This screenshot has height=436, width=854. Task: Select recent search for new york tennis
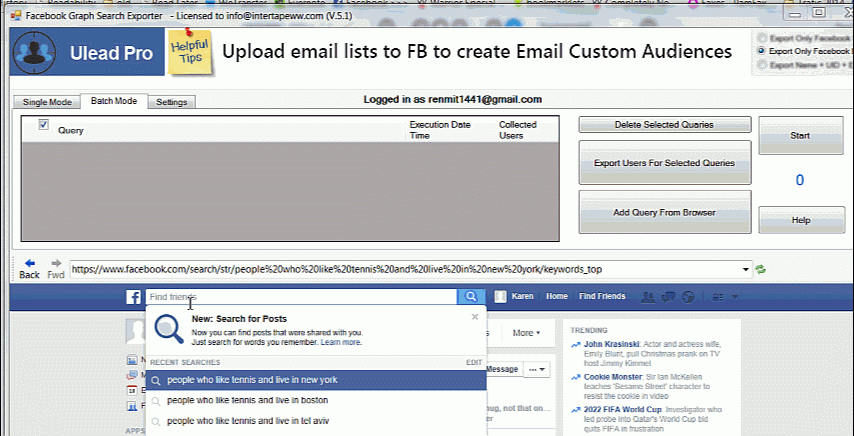[x=316, y=380]
